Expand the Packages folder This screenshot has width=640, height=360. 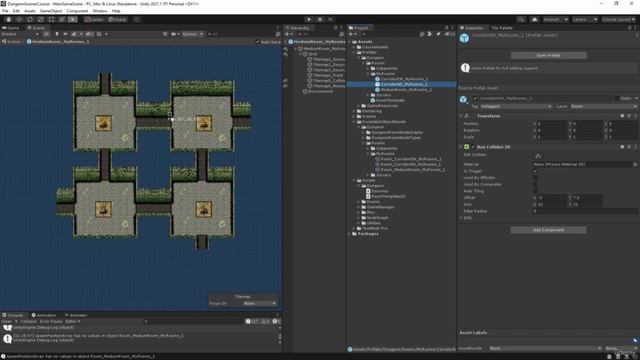(x=350, y=234)
